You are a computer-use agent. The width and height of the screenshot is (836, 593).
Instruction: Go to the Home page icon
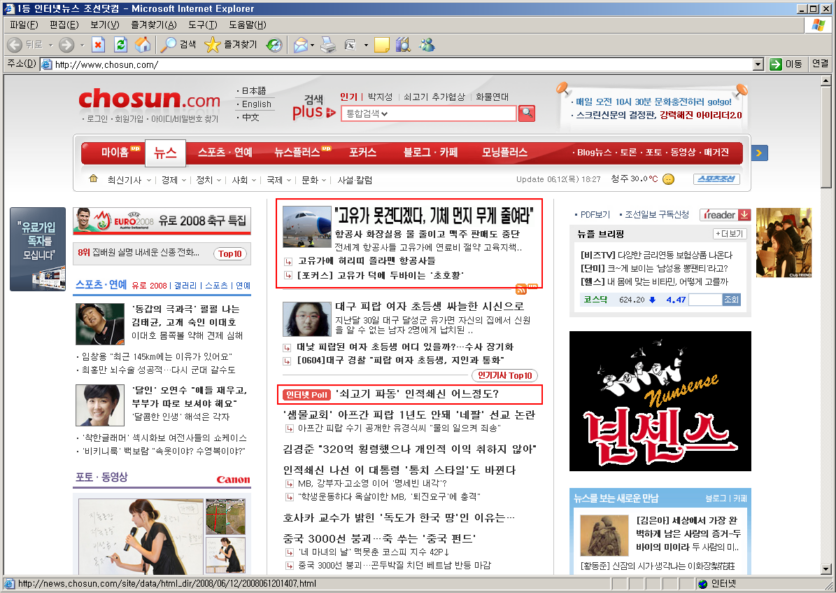click(x=143, y=45)
